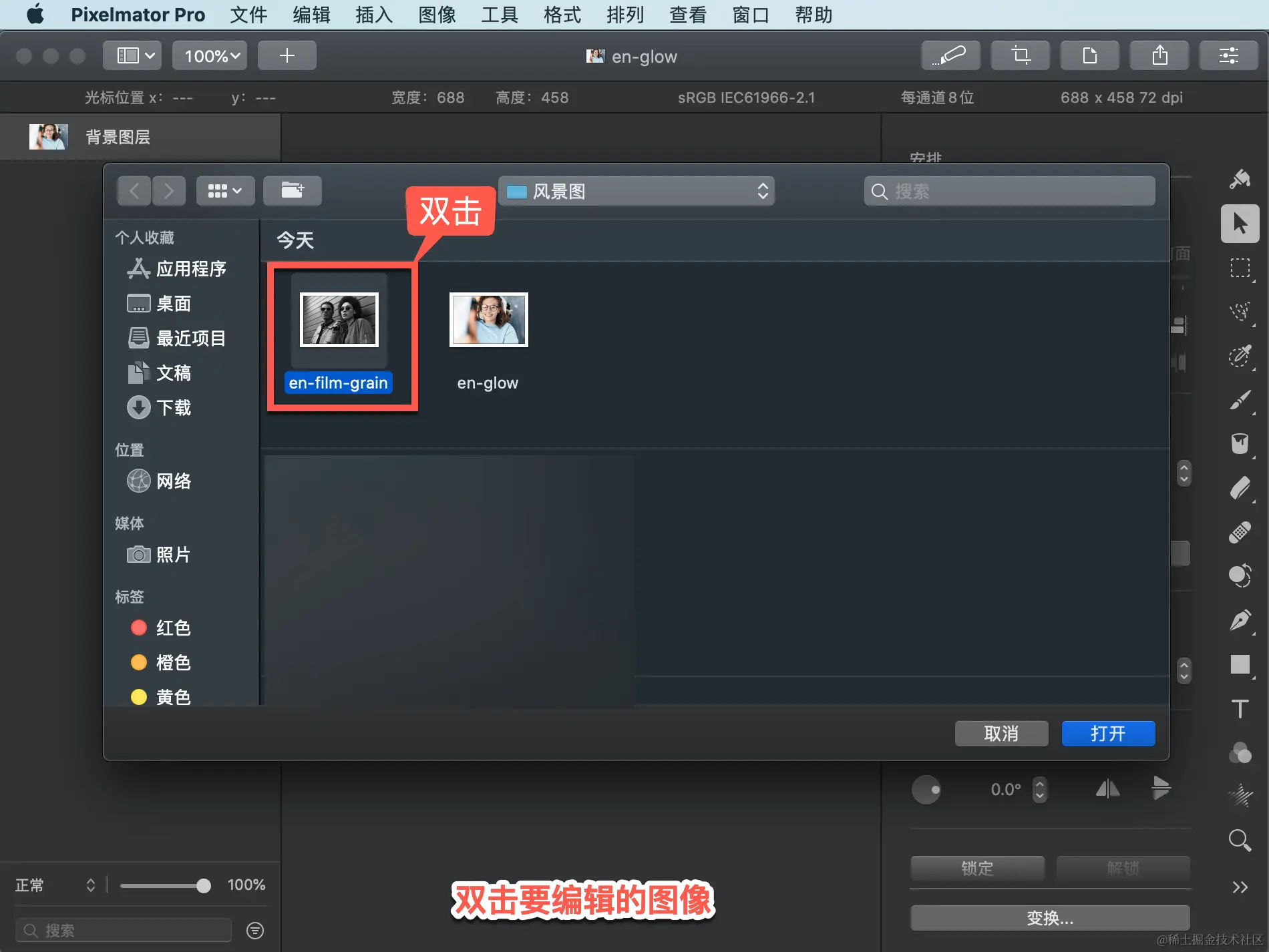Viewport: 1269px width, 952px height.
Task: Open 网络 in the sidebar
Action: (159, 481)
